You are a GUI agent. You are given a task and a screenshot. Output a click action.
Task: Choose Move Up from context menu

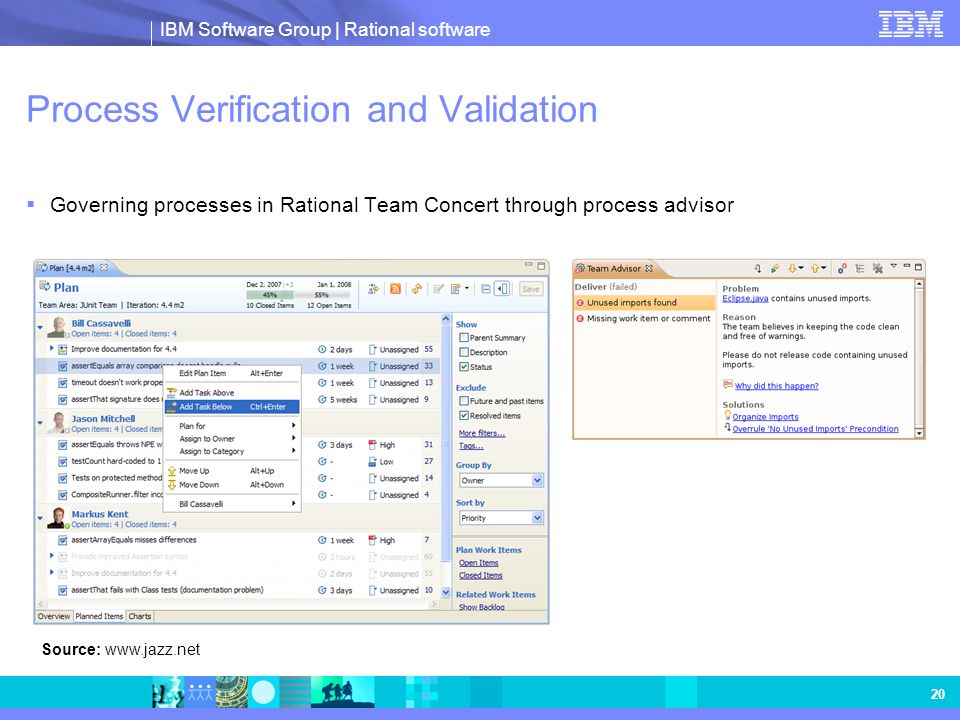(x=232, y=471)
